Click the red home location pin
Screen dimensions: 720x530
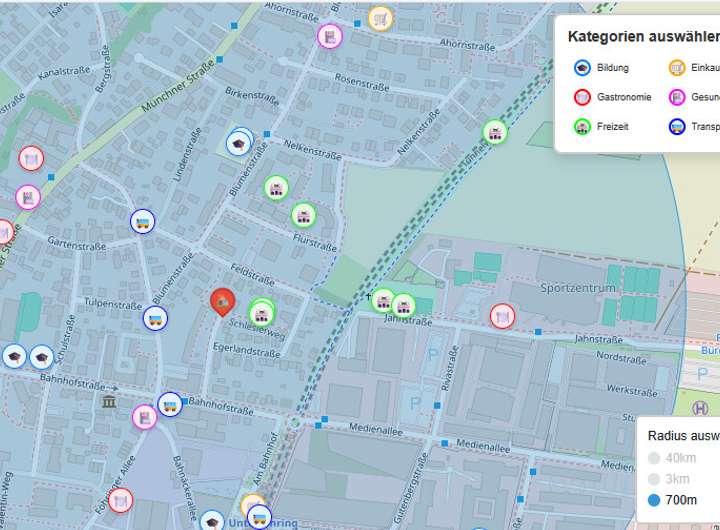pos(223,302)
